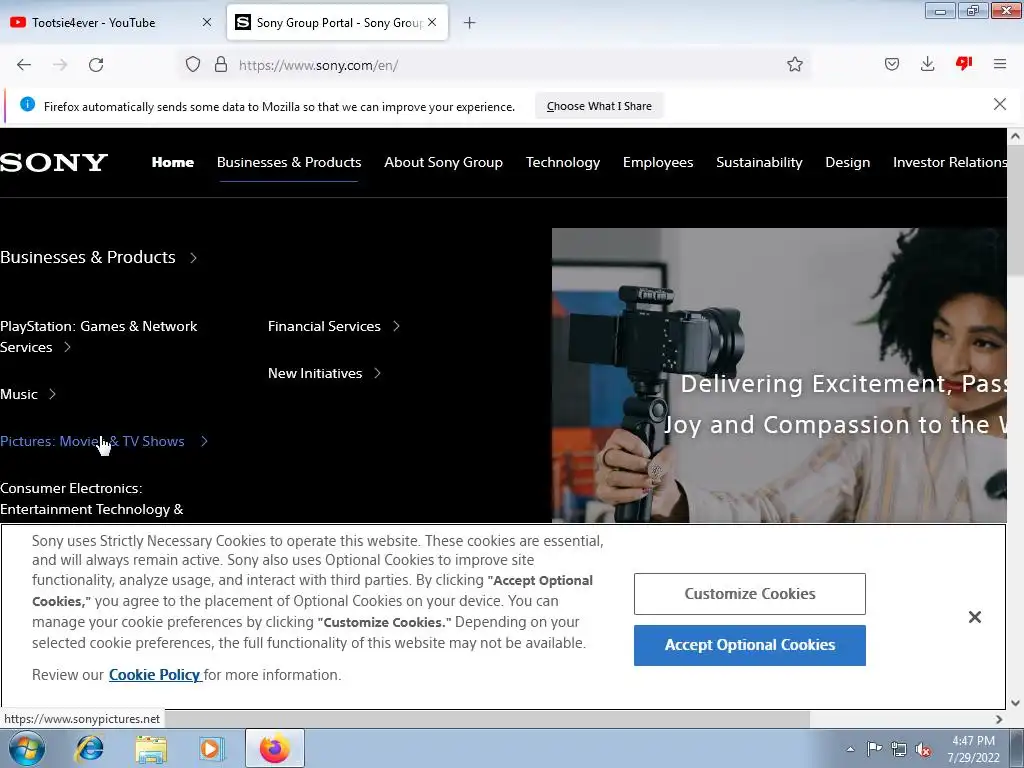The height and width of the screenshot is (768, 1024).
Task: Open the New Initiatives link
Action: tap(315, 373)
